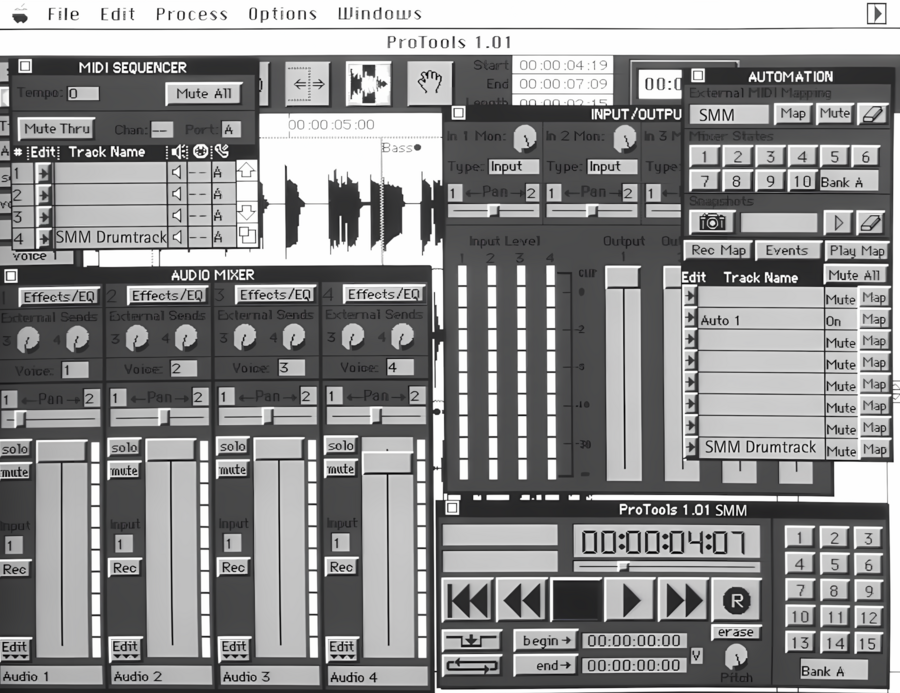The image size is (900, 693).
Task: Open the Edit popup under Audio 4 fader
Action: pyautogui.click(x=341, y=648)
